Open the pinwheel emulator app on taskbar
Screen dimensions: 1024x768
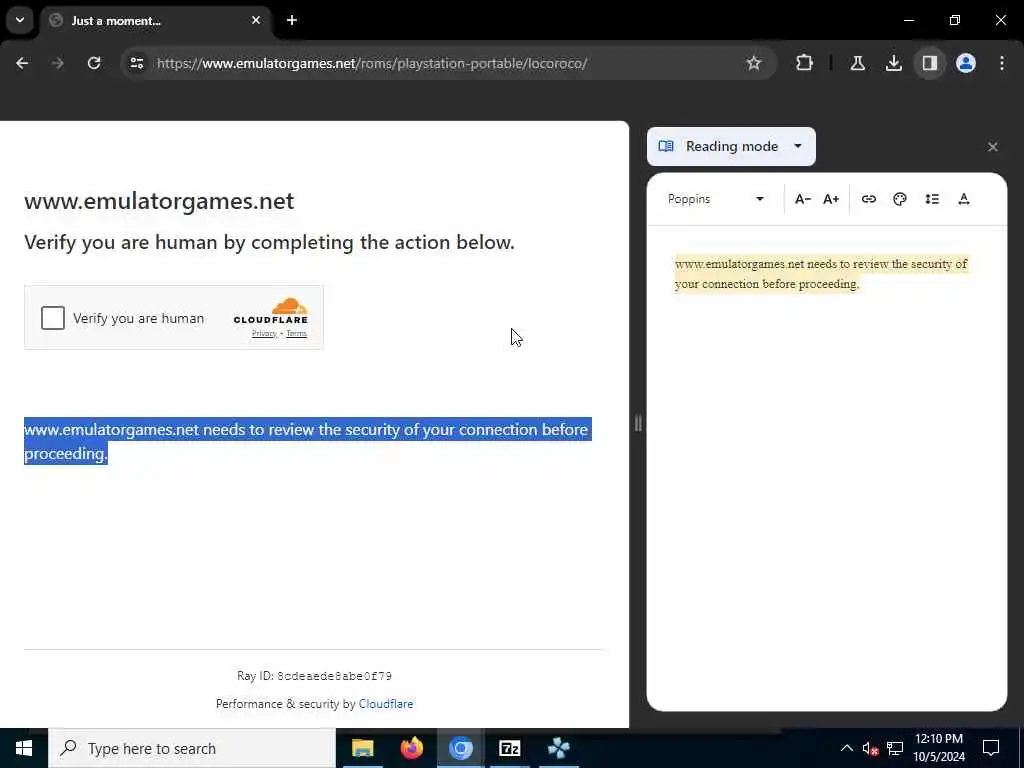click(558, 748)
